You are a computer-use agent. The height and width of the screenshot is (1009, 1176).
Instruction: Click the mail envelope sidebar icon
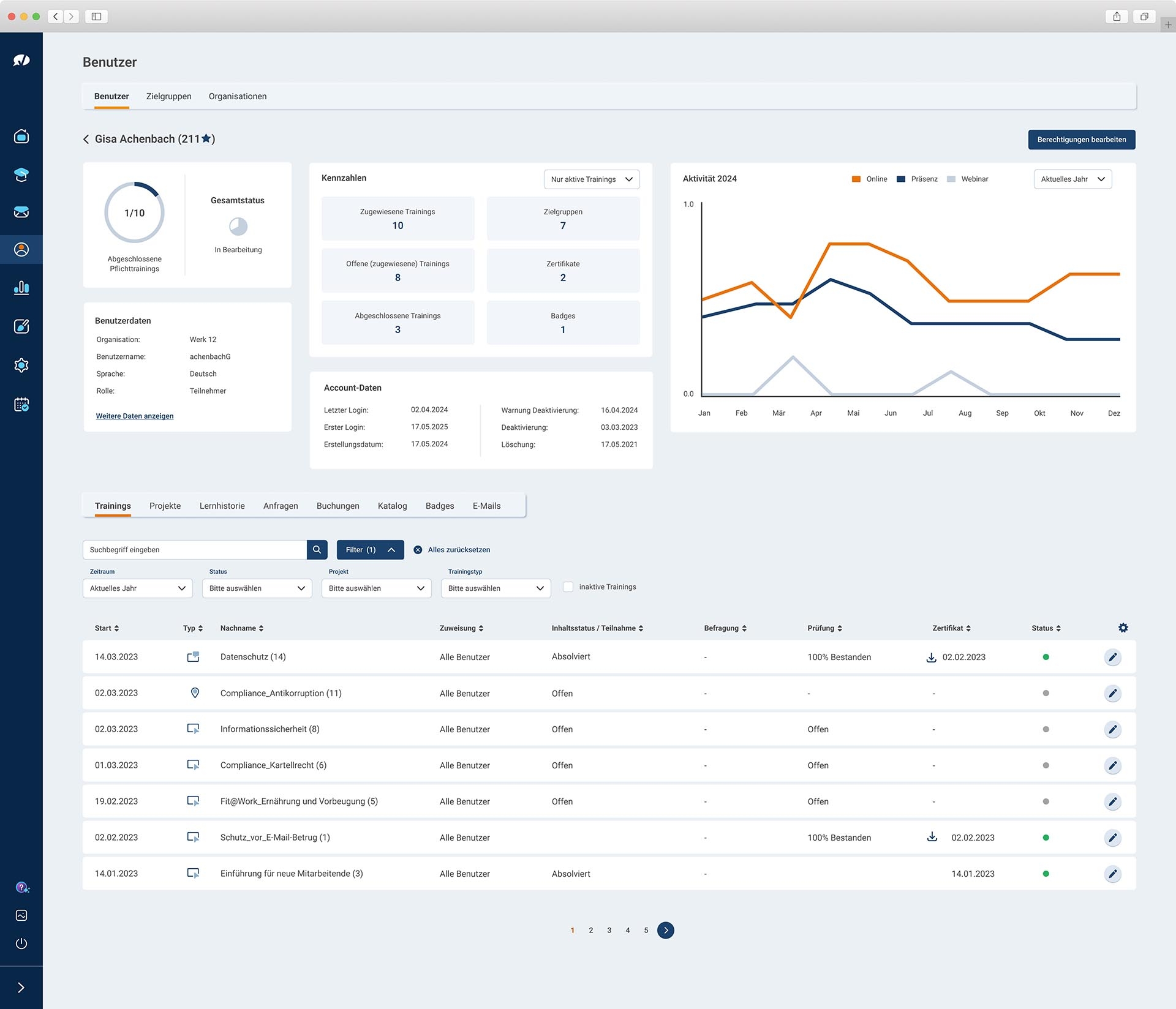[21, 212]
